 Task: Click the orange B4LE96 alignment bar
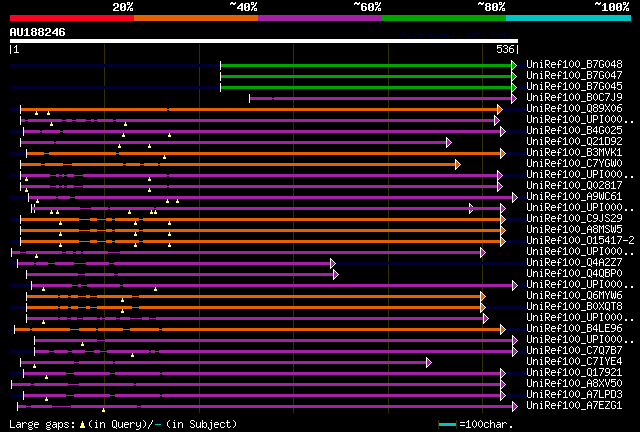tap(258, 330)
